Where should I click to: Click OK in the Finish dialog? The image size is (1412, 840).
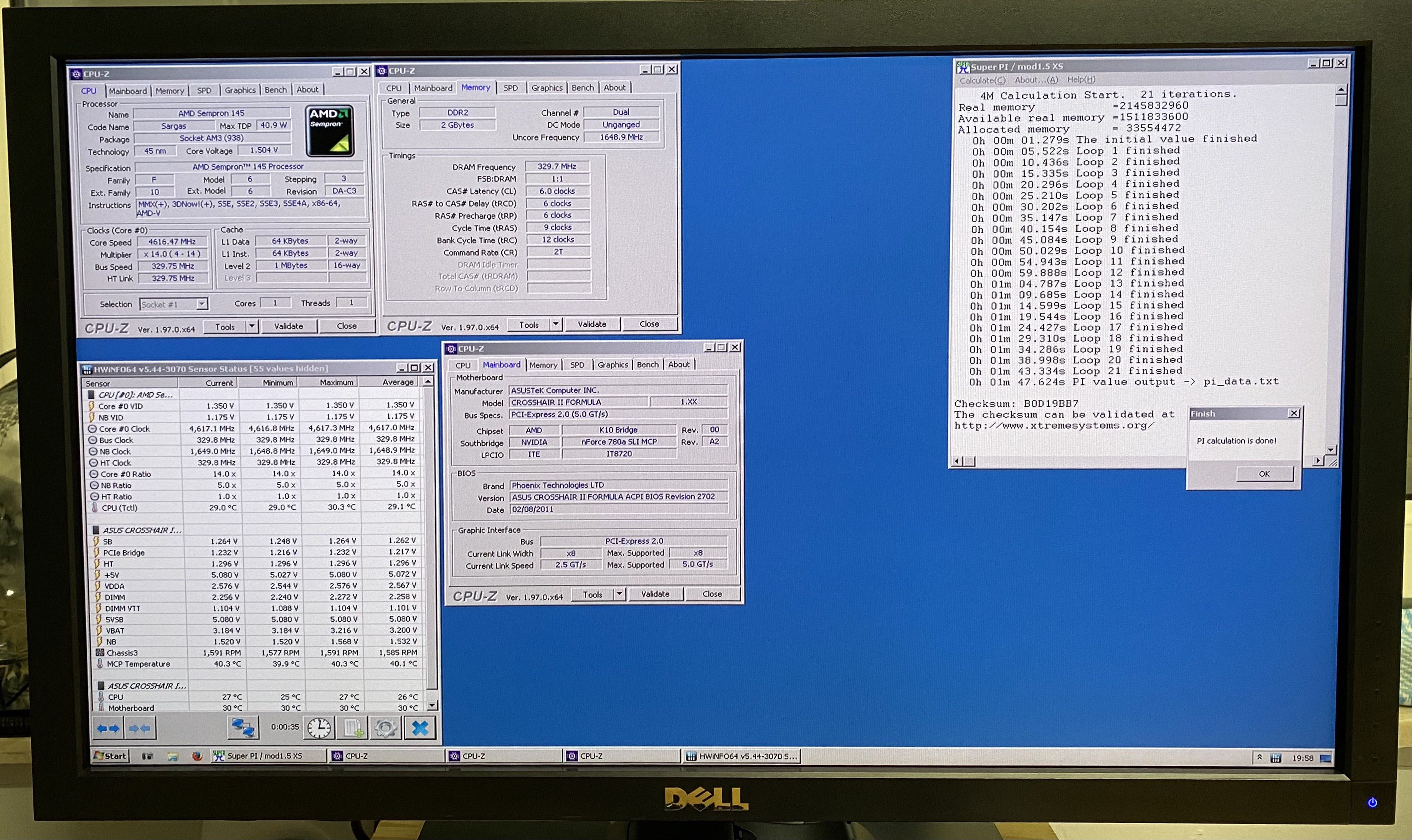coord(1264,474)
